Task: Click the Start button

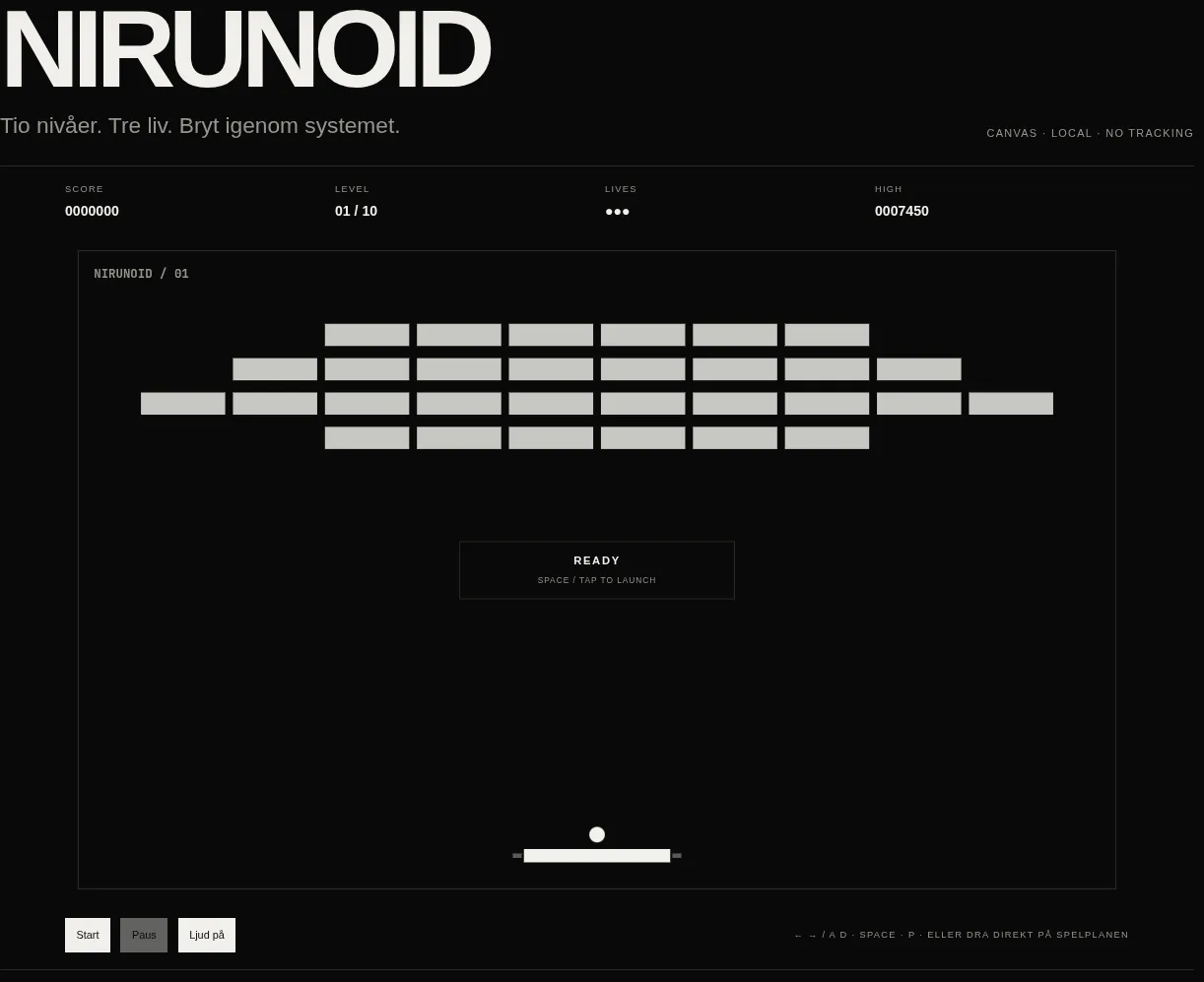Action: (88, 935)
